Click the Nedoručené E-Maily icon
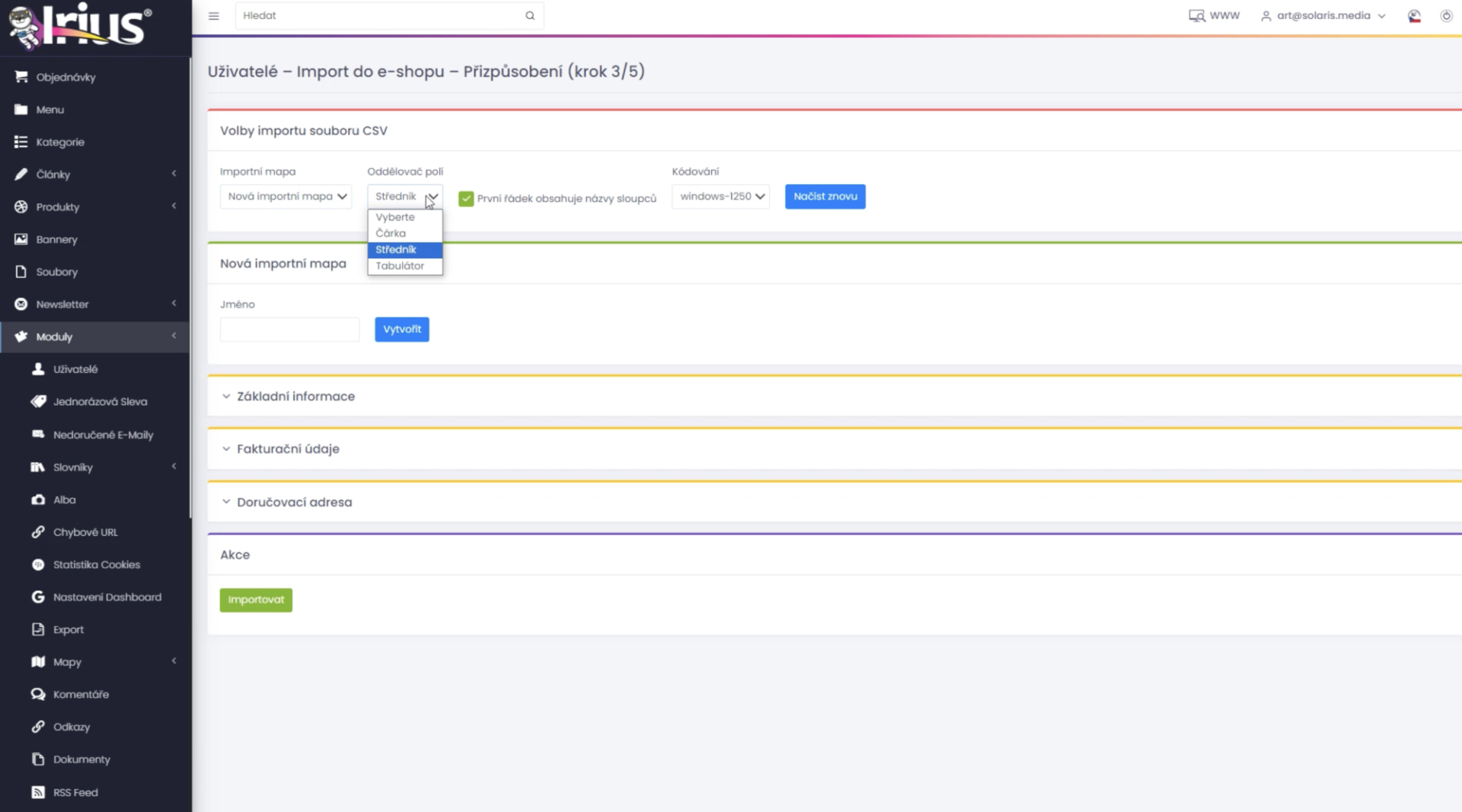This screenshot has width=1462, height=812. [38, 435]
